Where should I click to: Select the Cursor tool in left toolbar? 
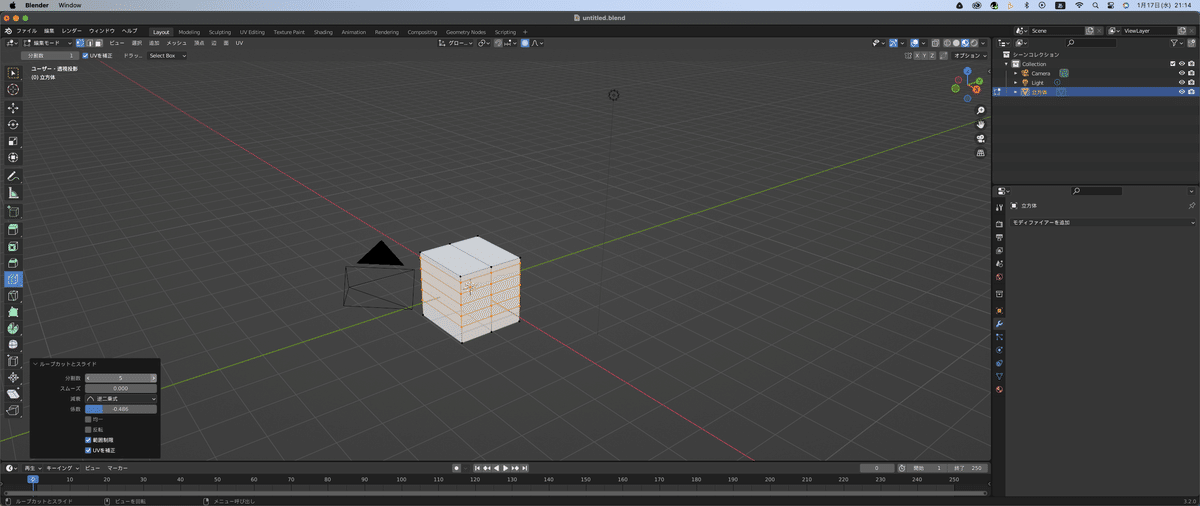(x=13, y=90)
